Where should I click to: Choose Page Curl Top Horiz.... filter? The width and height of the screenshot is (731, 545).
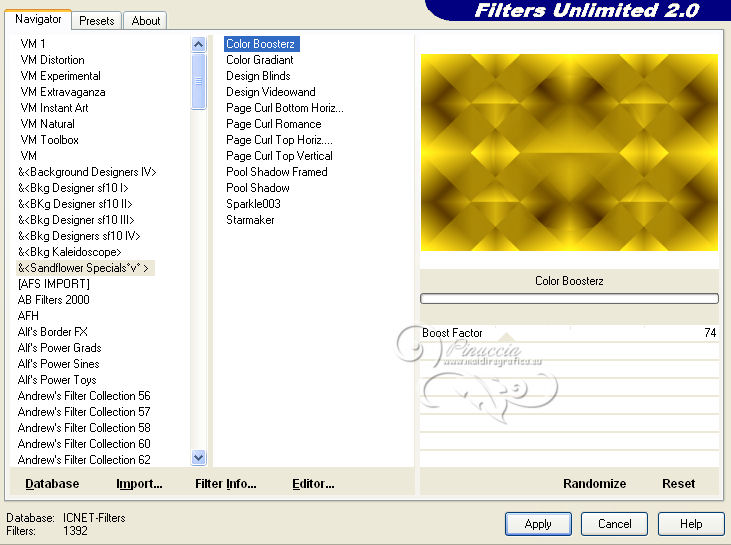pos(279,140)
